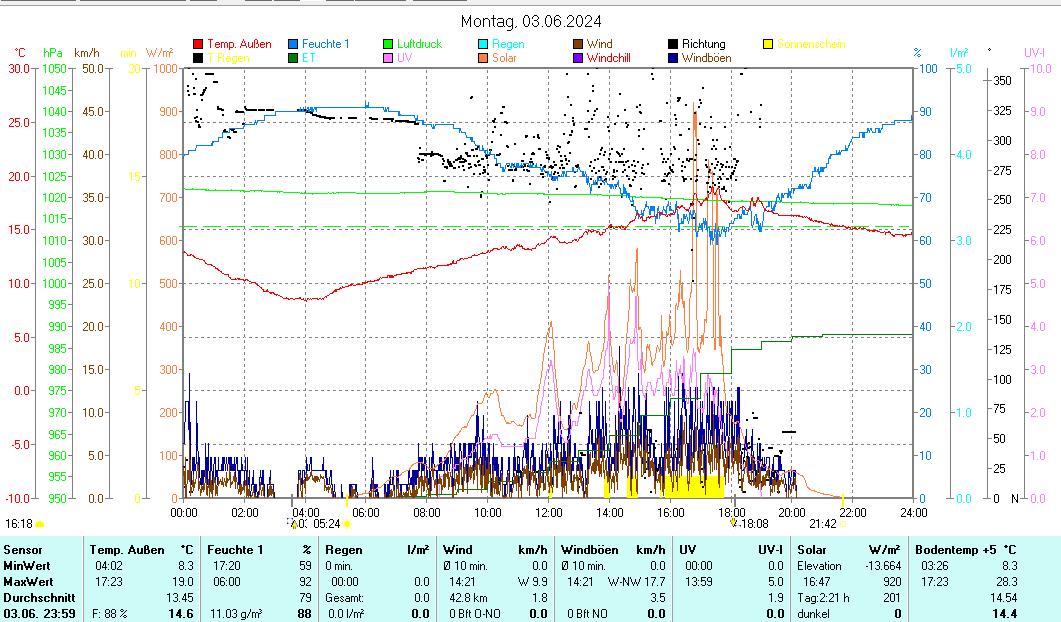Select the green Luftdruck legend marker
Image resolution: width=1061 pixels, height=622 pixels.
(389, 44)
